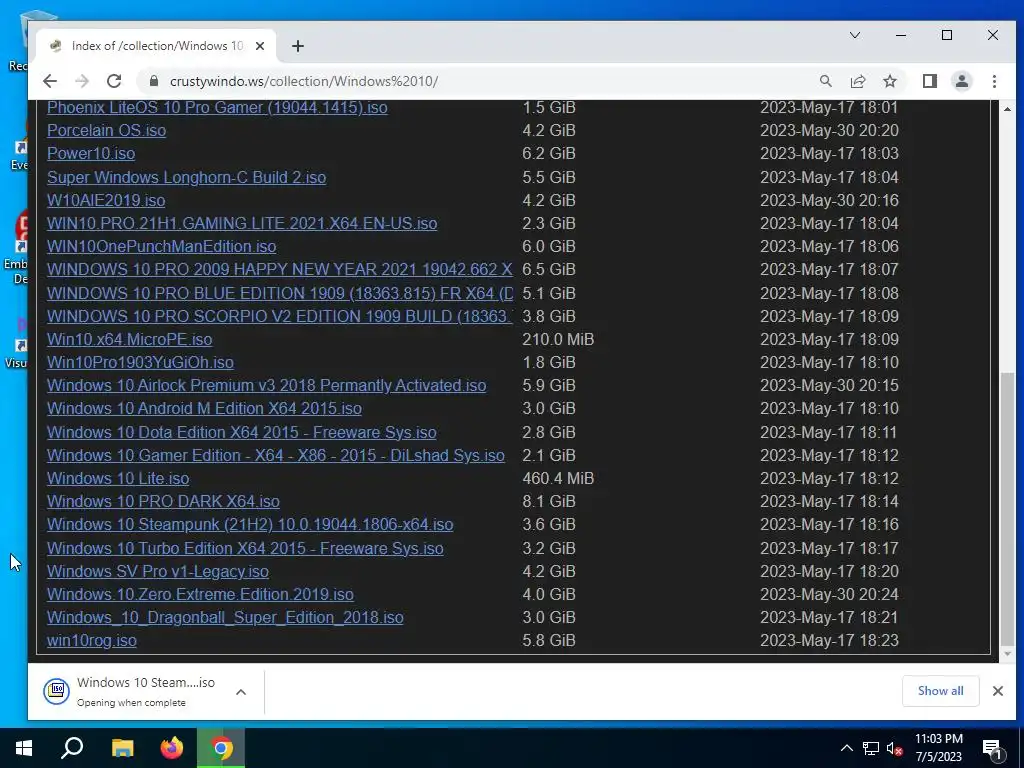Image resolution: width=1024 pixels, height=768 pixels.
Task: Open Super Windows Longhorn-C Build 2.iso link
Action: (186, 177)
